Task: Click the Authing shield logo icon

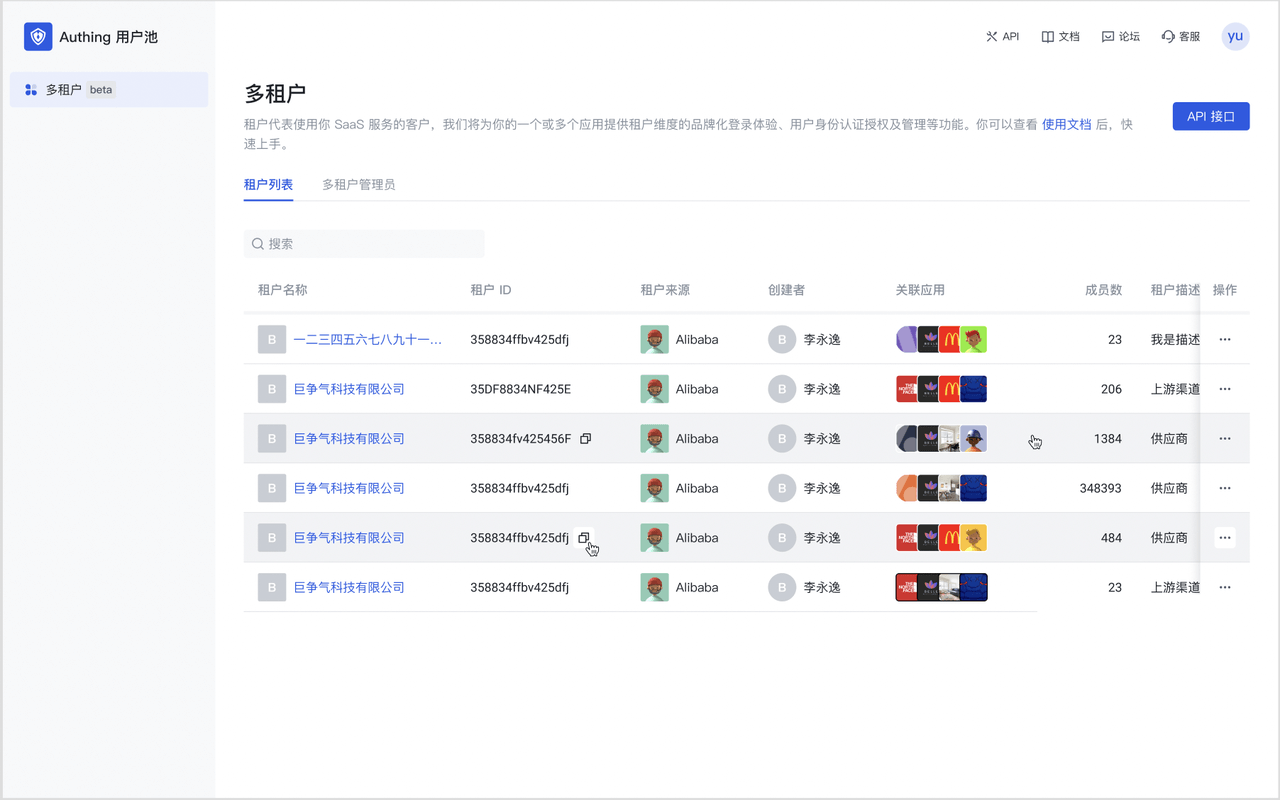Action: click(x=38, y=37)
